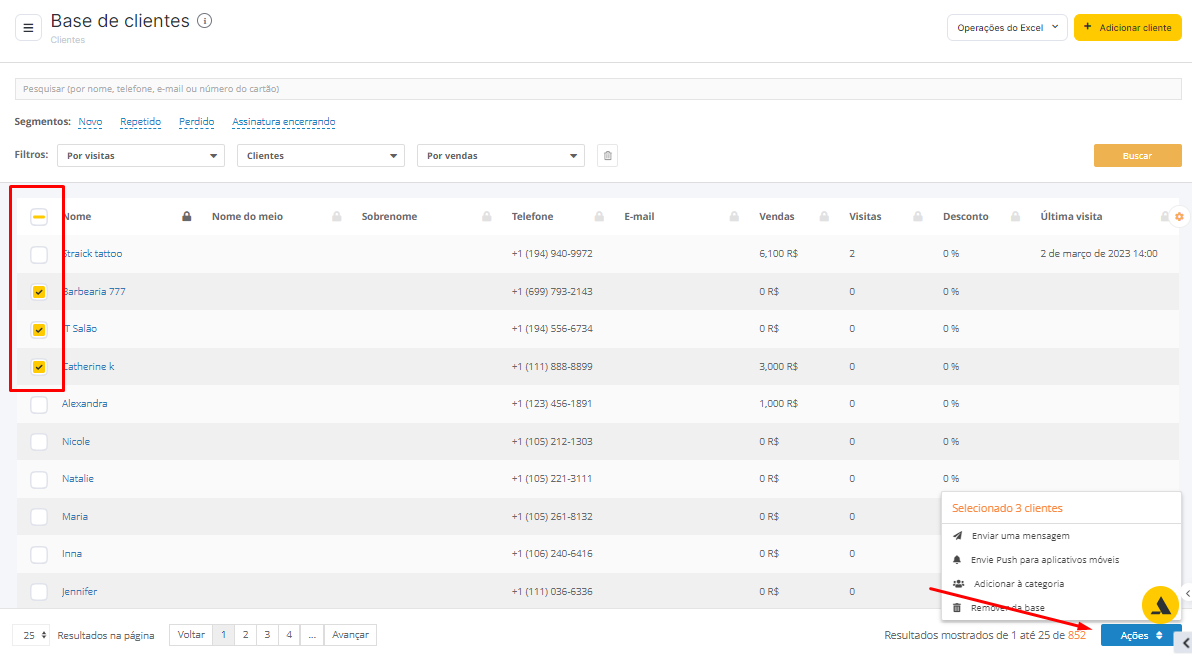Screen dimensions: 1192x657
Task: Expand the Clientes filter dropdown
Action: 321,156
